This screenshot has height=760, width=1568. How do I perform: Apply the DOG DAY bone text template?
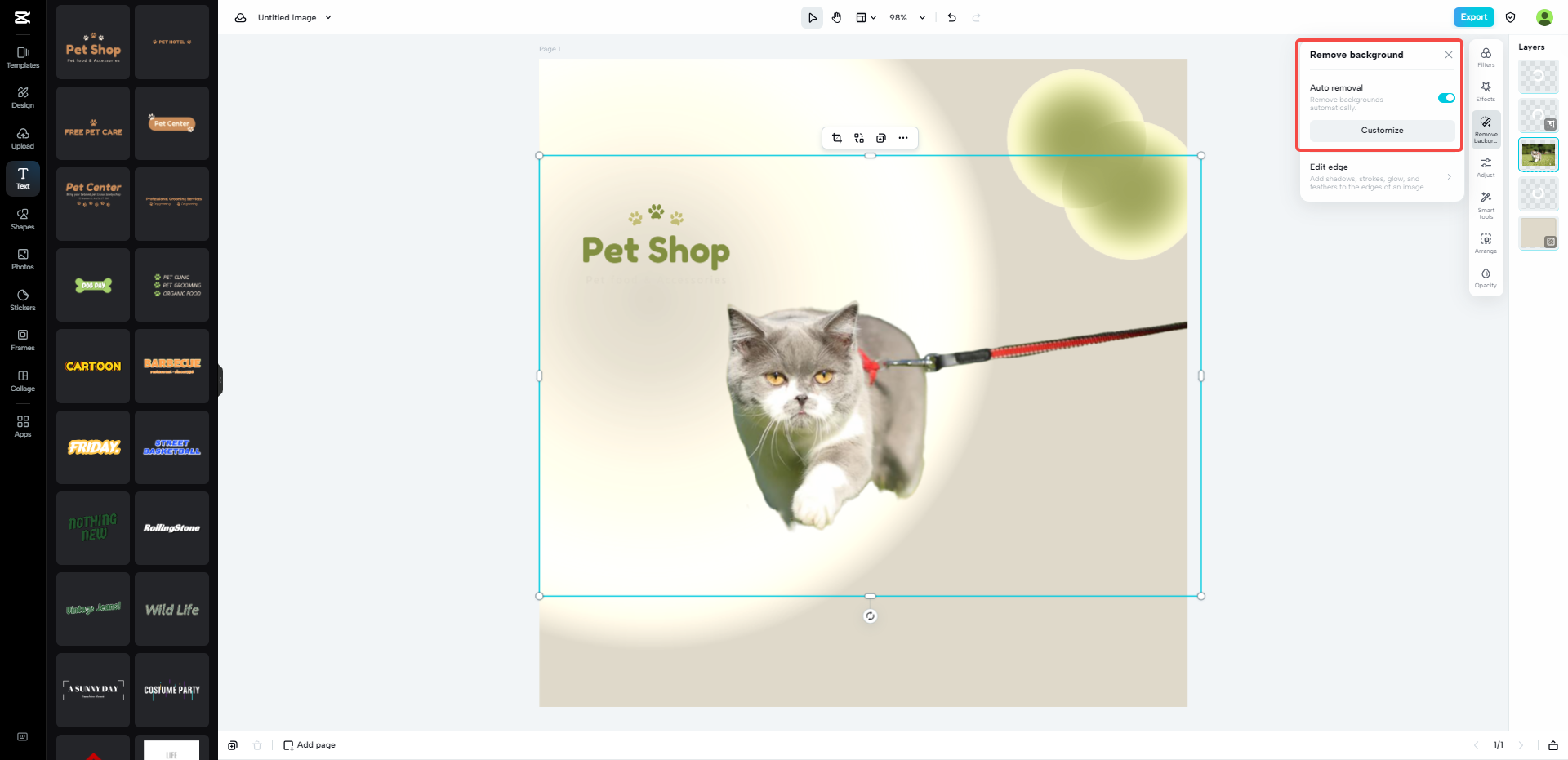[x=93, y=285]
